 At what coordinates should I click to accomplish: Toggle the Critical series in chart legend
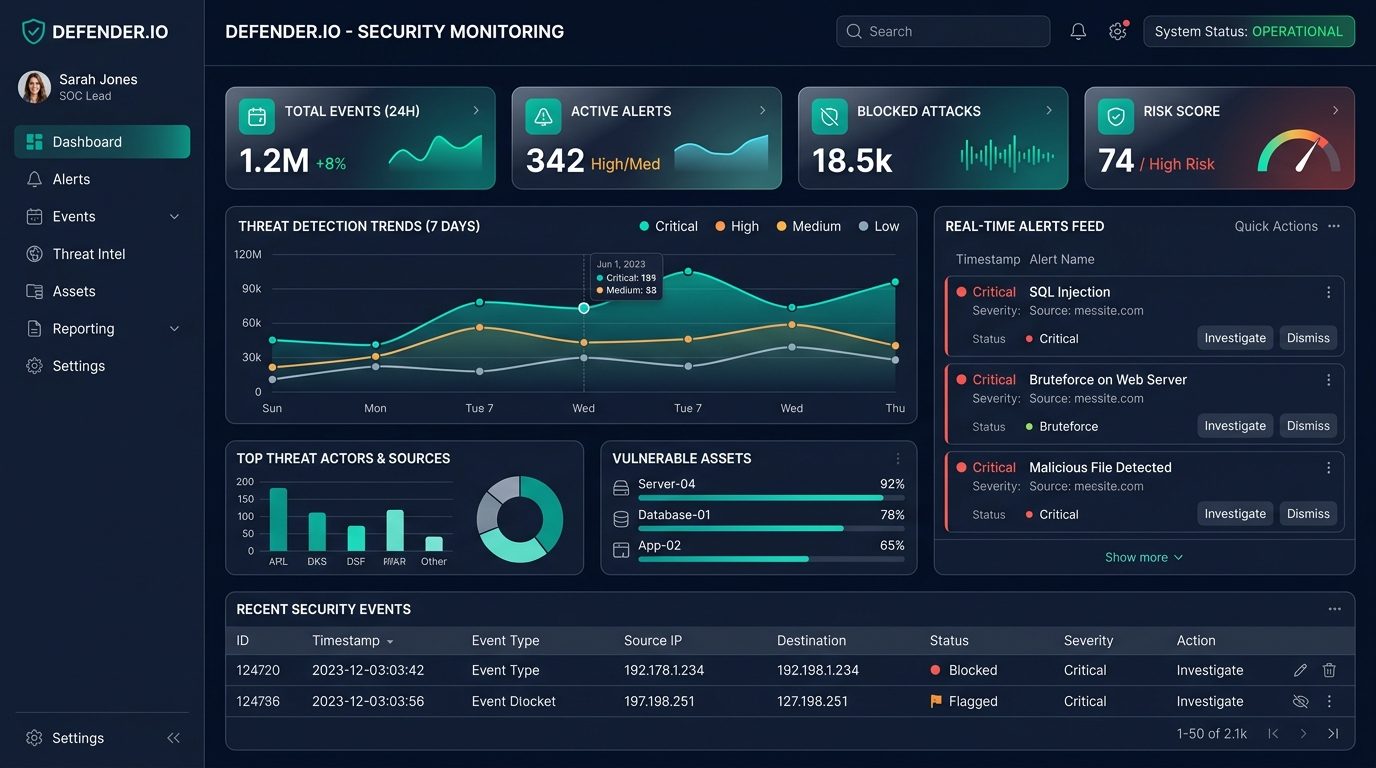pos(668,227)
